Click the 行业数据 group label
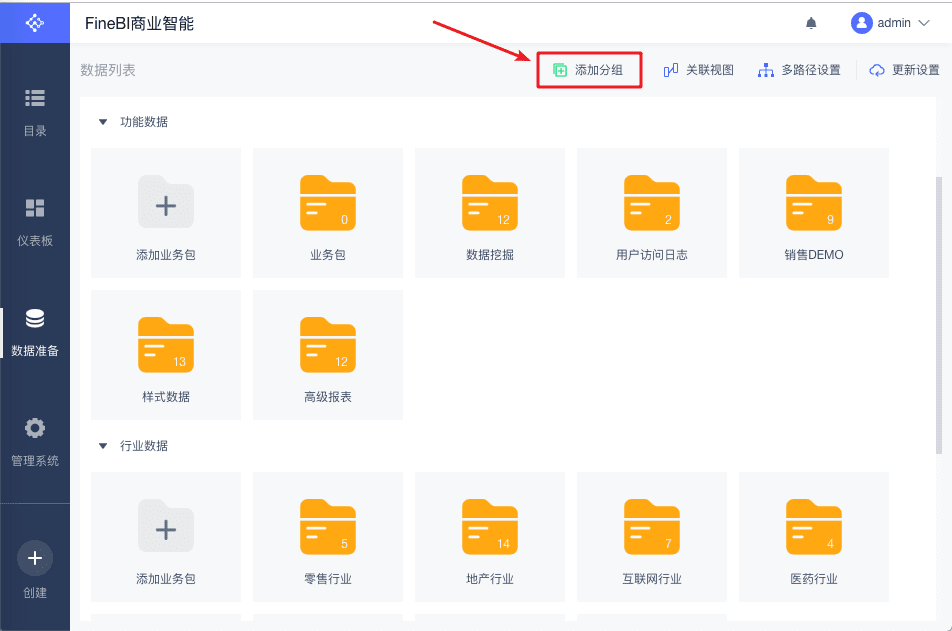 pos(144,446)
